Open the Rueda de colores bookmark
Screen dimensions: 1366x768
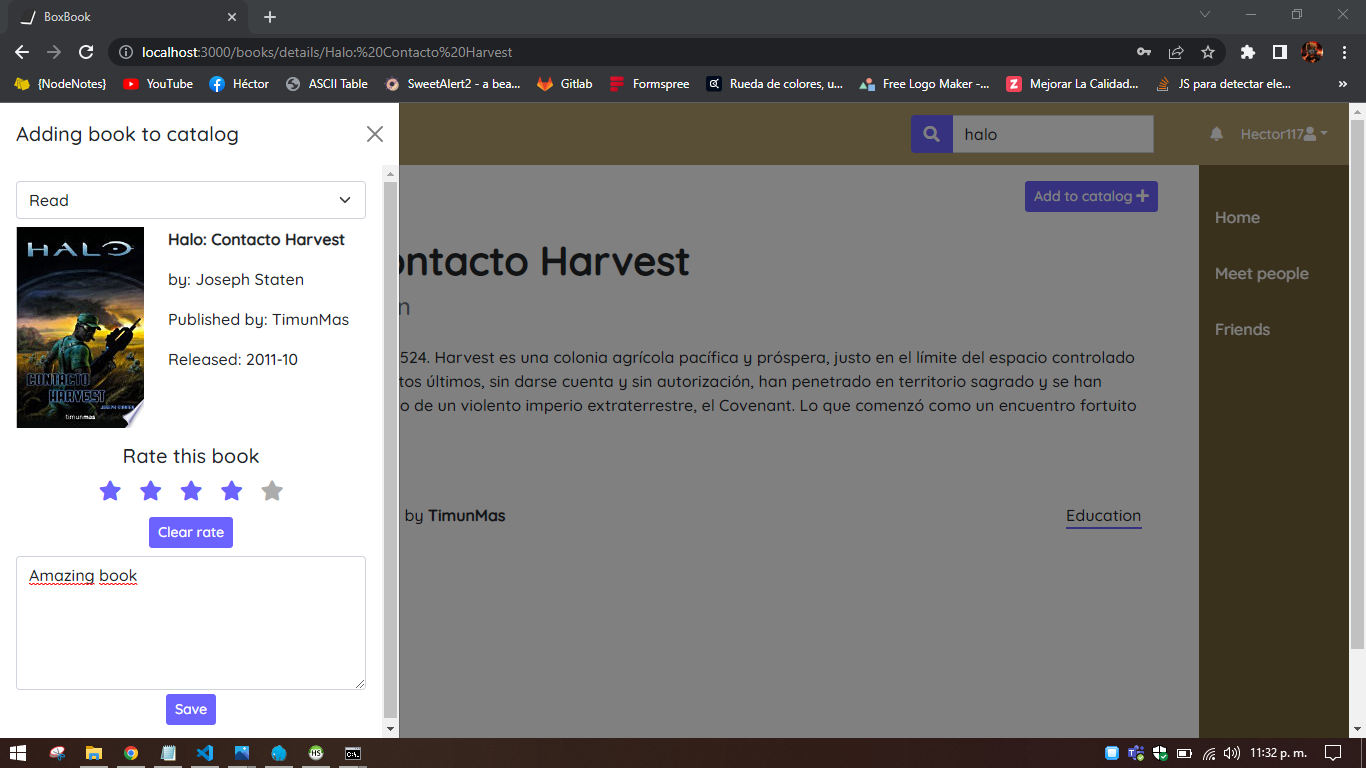click(775, 84)
